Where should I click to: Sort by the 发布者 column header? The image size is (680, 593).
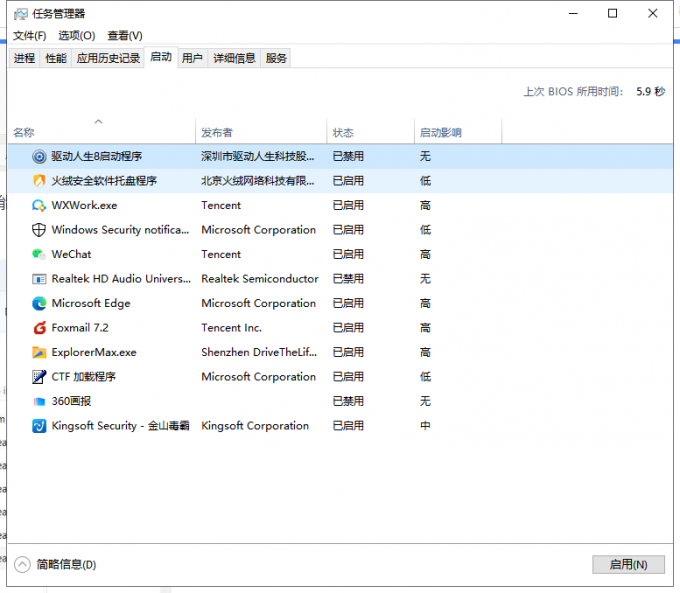tap(261, 132)
